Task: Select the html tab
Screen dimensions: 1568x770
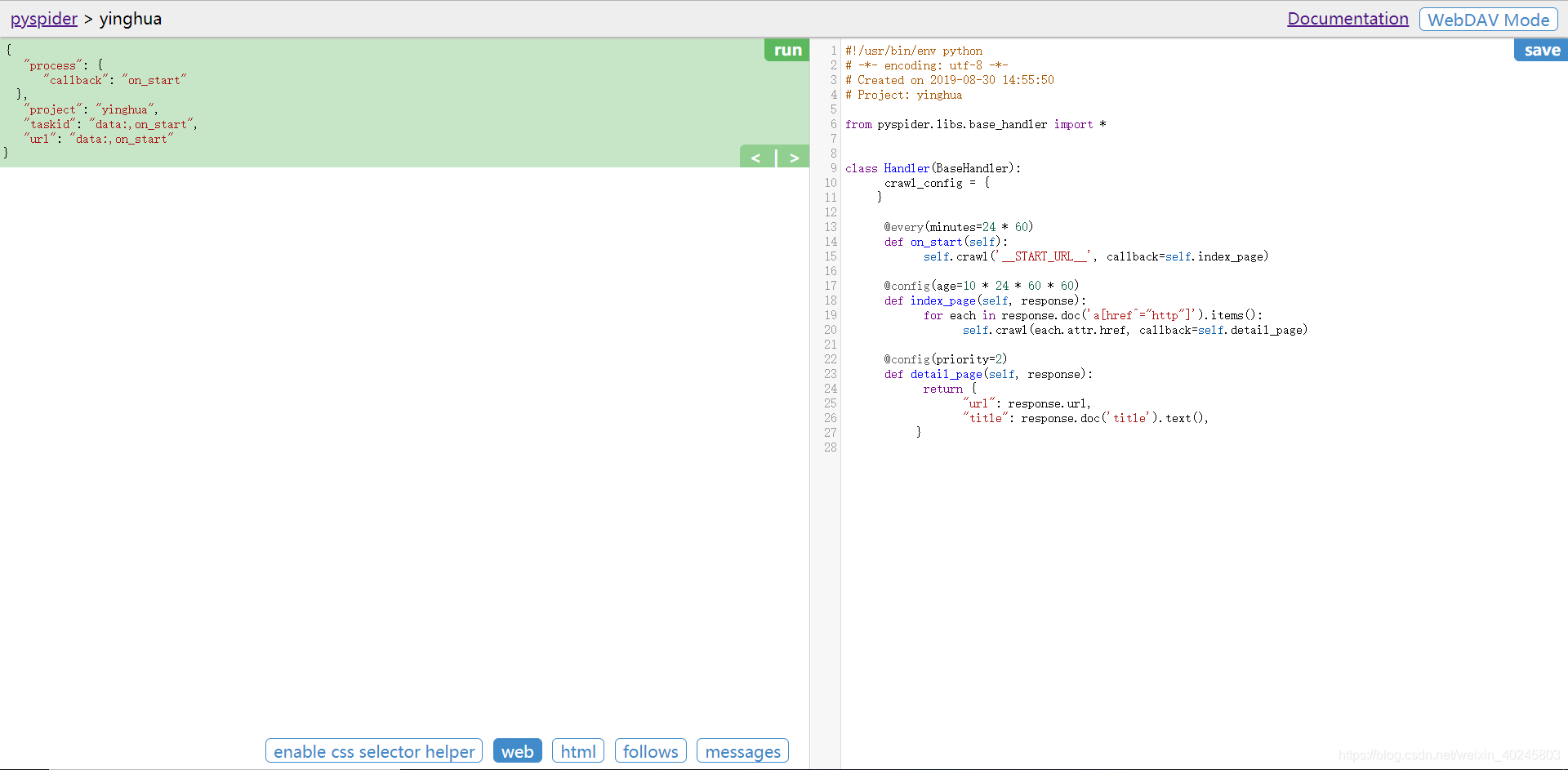Action: (x=578, y=751)
